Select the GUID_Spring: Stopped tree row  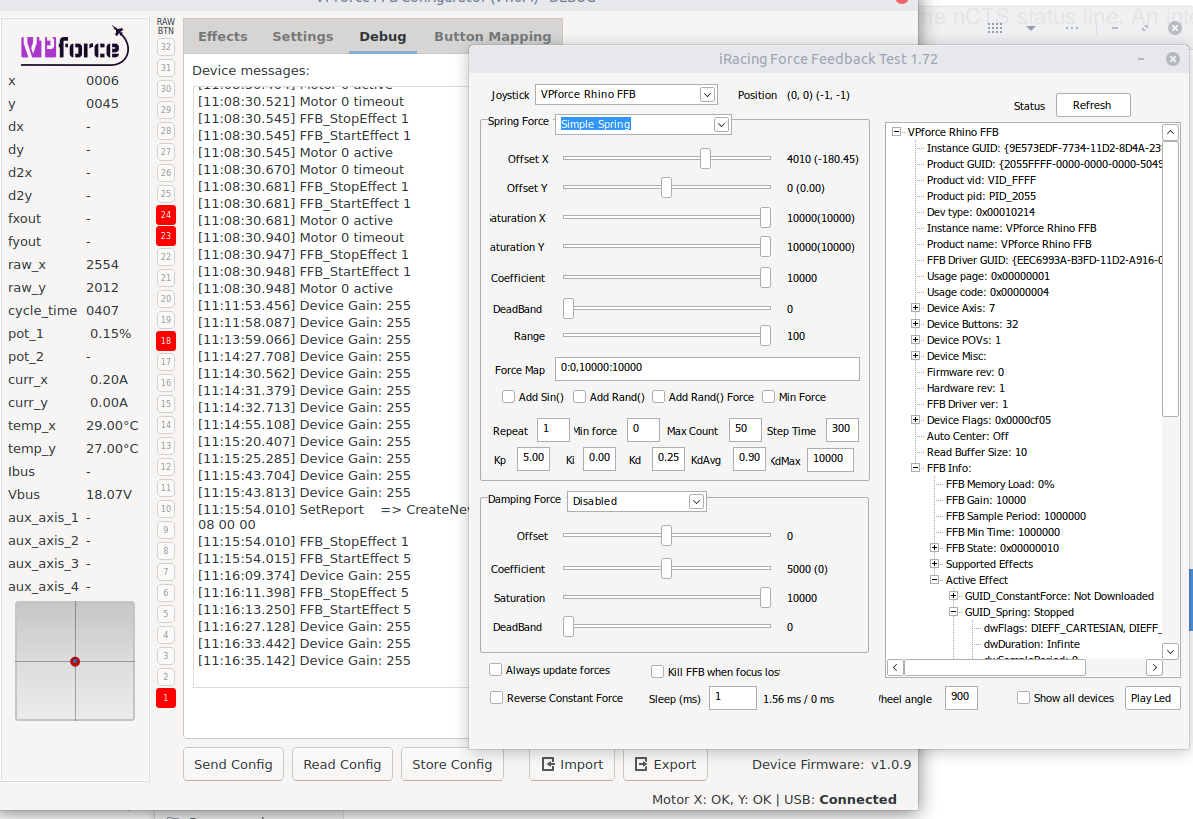click(x=1019, y=612)
